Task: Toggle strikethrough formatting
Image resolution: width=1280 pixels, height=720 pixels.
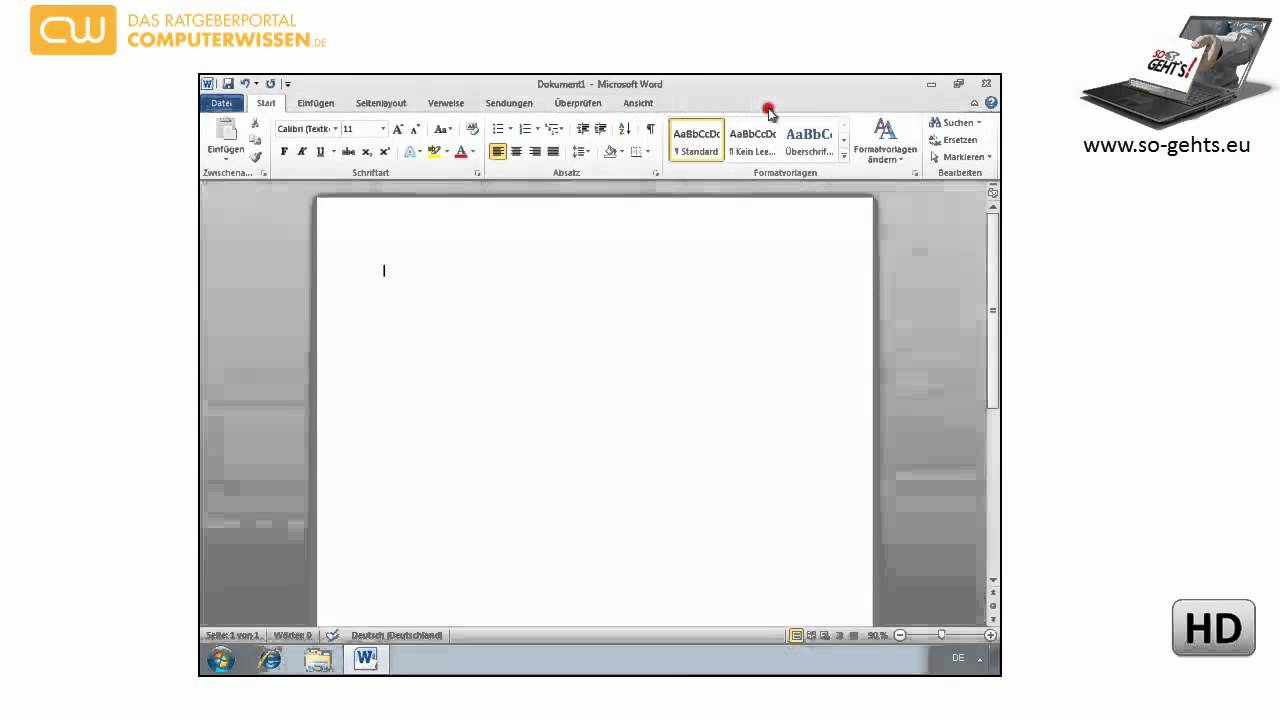Action: coord(348,152)
